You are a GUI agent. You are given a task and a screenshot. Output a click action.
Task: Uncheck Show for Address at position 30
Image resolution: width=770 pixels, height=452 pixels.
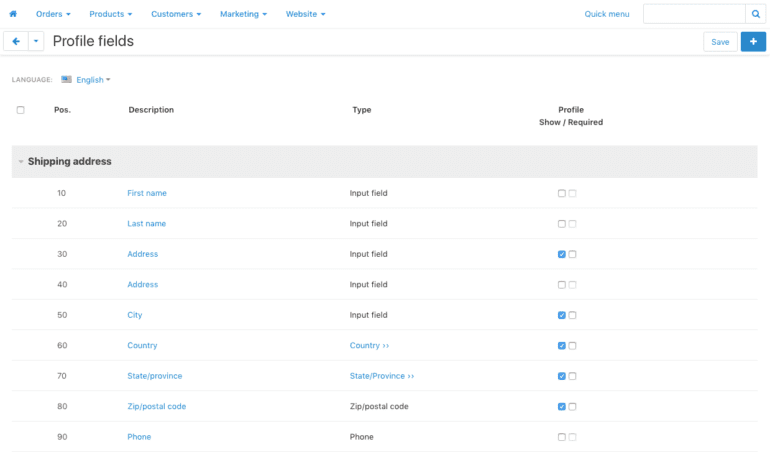coord(562,254)
